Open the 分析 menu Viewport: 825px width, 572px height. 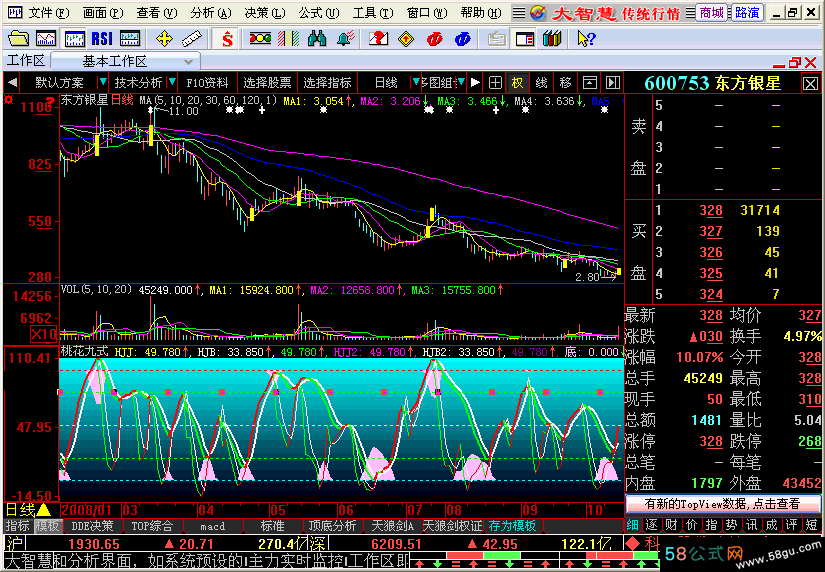coord(210,13)
